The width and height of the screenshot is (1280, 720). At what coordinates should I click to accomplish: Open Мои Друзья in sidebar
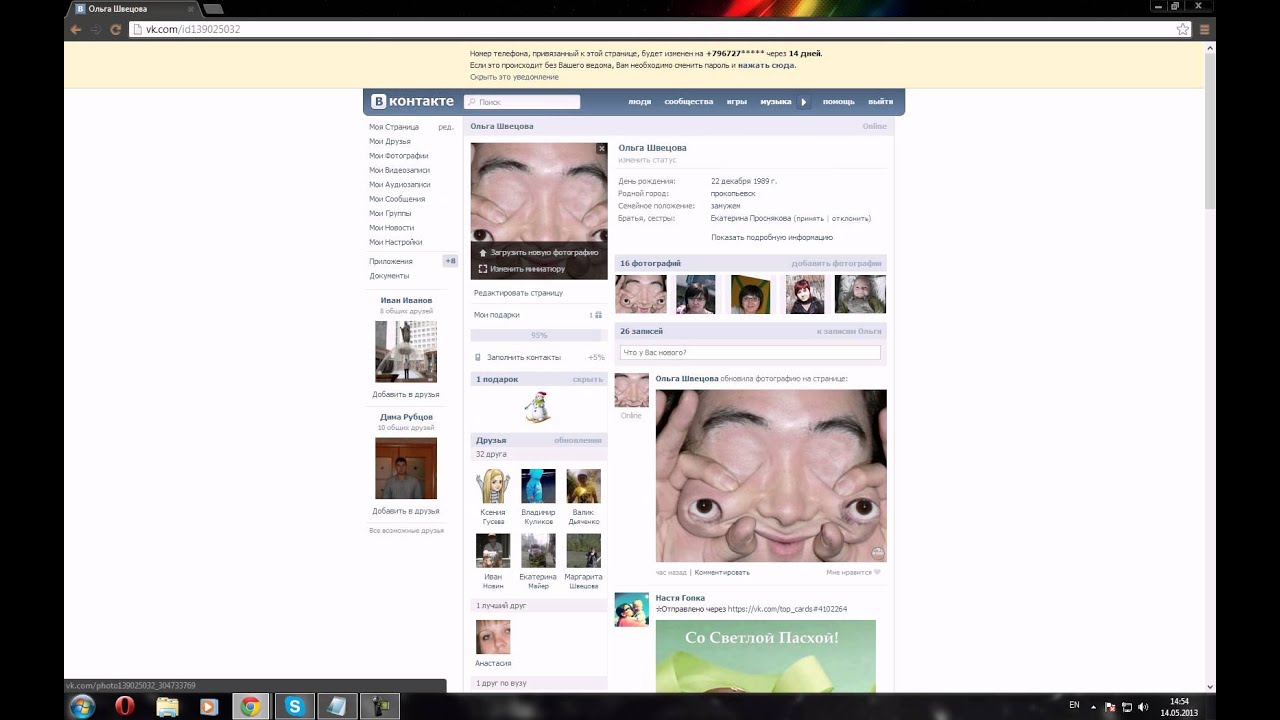390,141
